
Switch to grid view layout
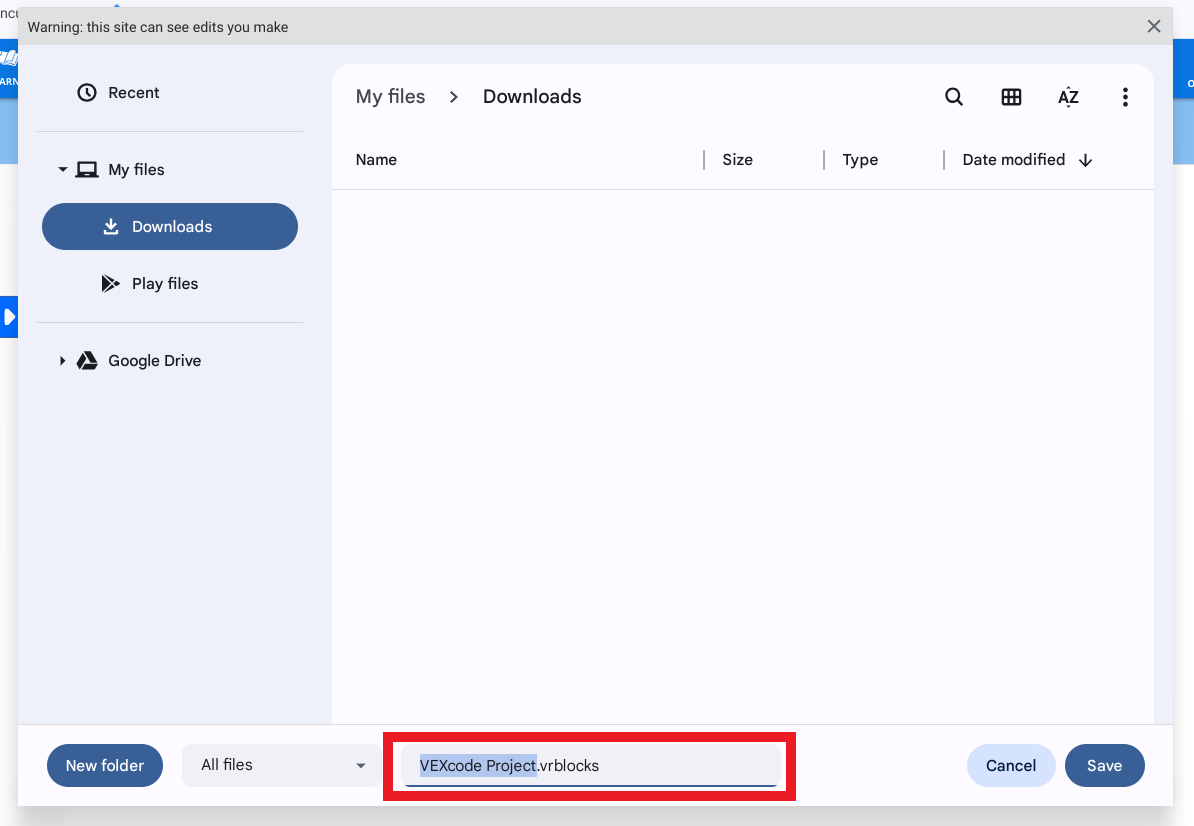(1011, 96)
